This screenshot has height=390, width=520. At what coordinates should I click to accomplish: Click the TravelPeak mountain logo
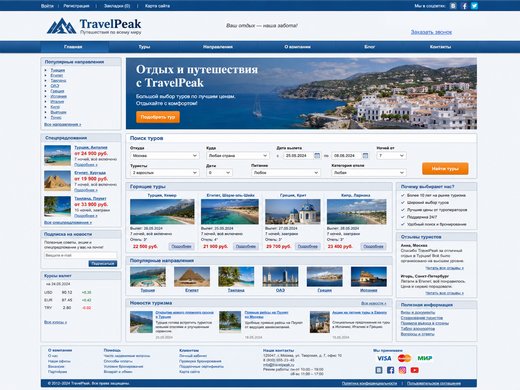pos(62,26)
